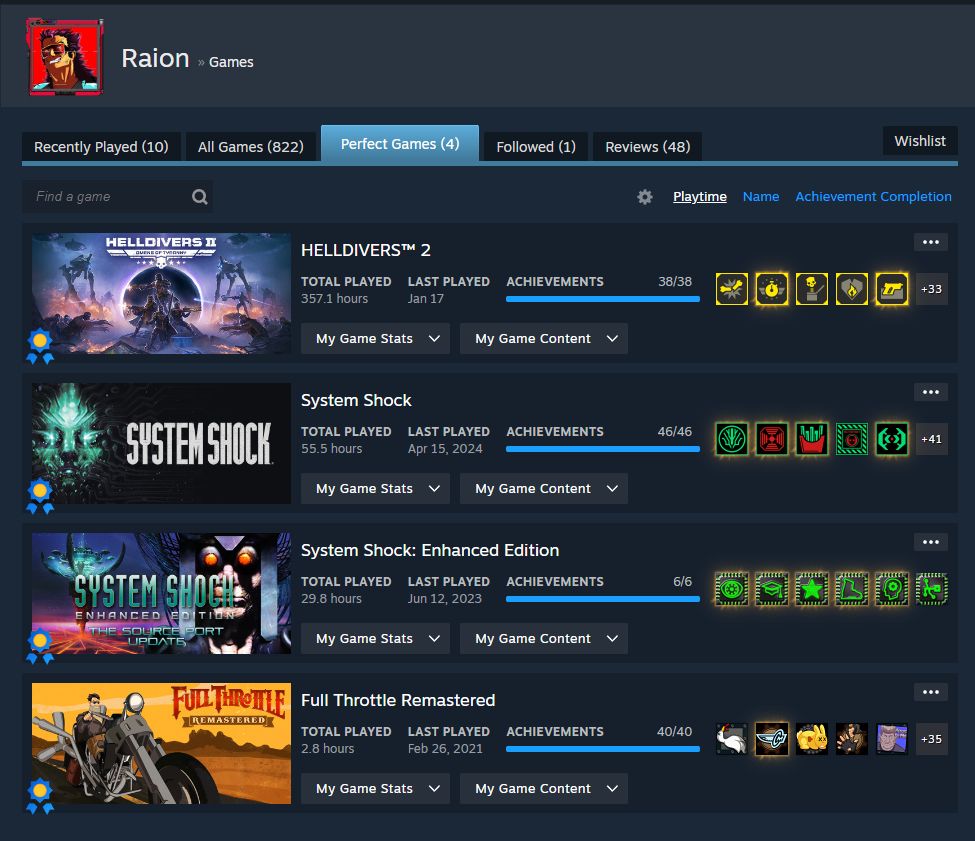The width and height of the screenshot is (975, 841).
Task: Open more options for HELLDIVERS 2
Action: [x=931, y=242]
